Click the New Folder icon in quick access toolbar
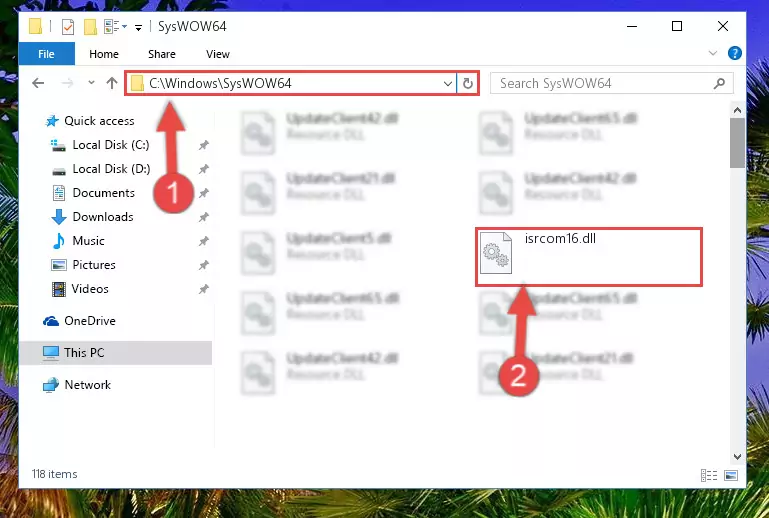The height and width of the screenshot is (518, 769). (x=90, y=26)
